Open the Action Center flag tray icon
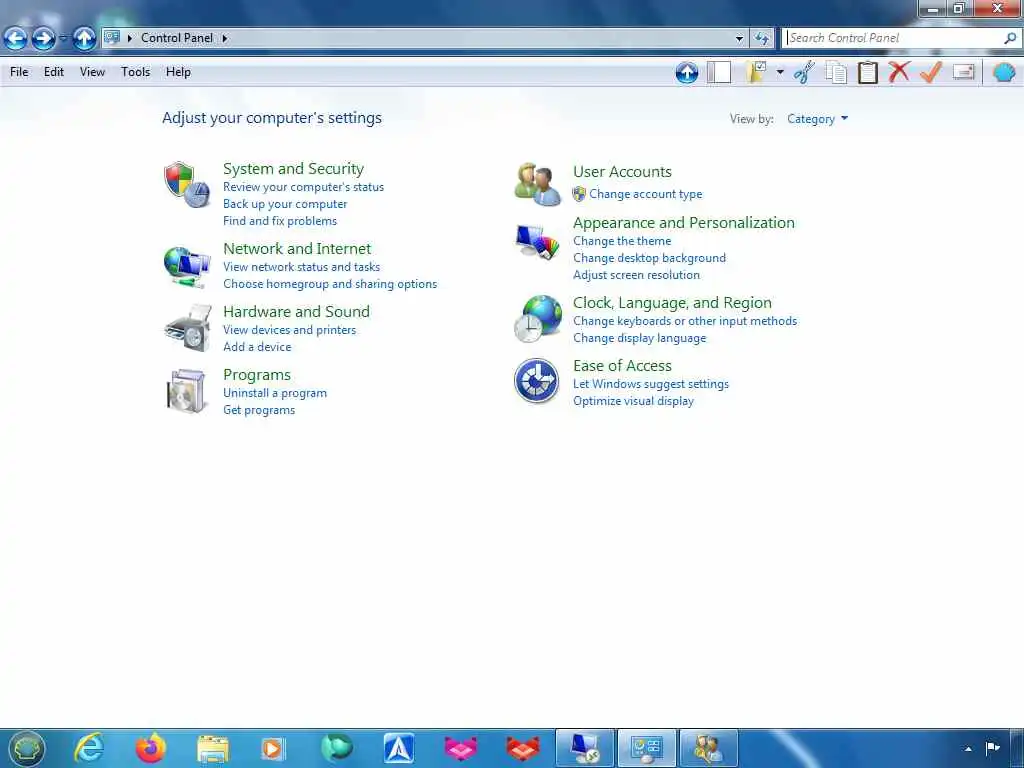The width and height of the screenshot is (1024, 768). 993,748
